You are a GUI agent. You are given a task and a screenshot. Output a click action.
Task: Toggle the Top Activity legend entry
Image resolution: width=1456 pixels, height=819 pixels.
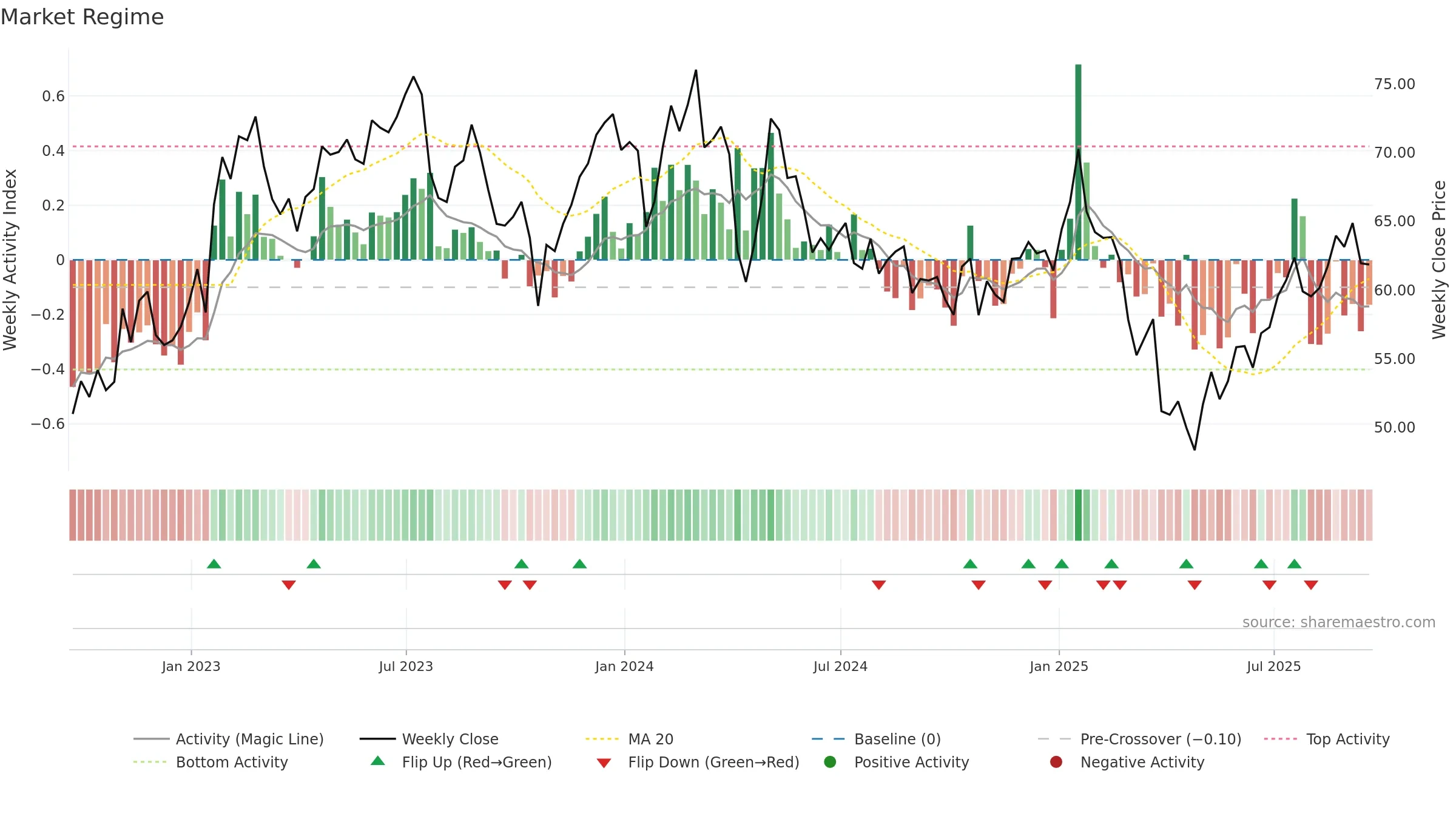1327,739
